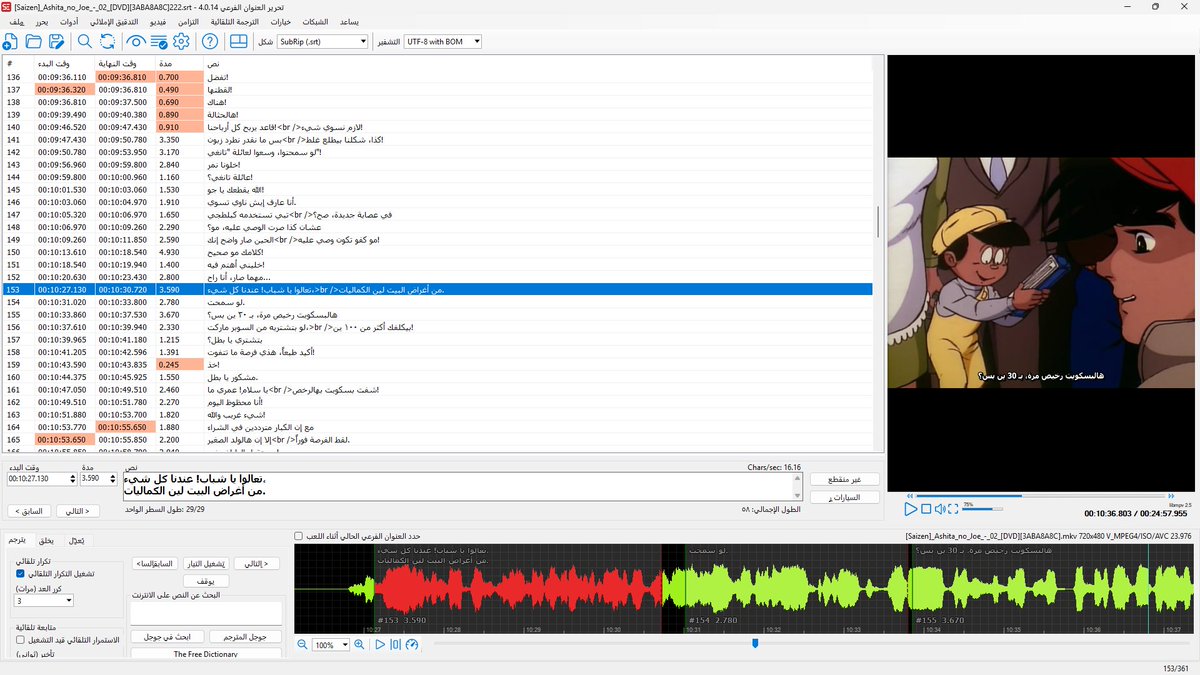Select subtitle row 159 with duration 0.245
1200x675 pixels.
437,365
